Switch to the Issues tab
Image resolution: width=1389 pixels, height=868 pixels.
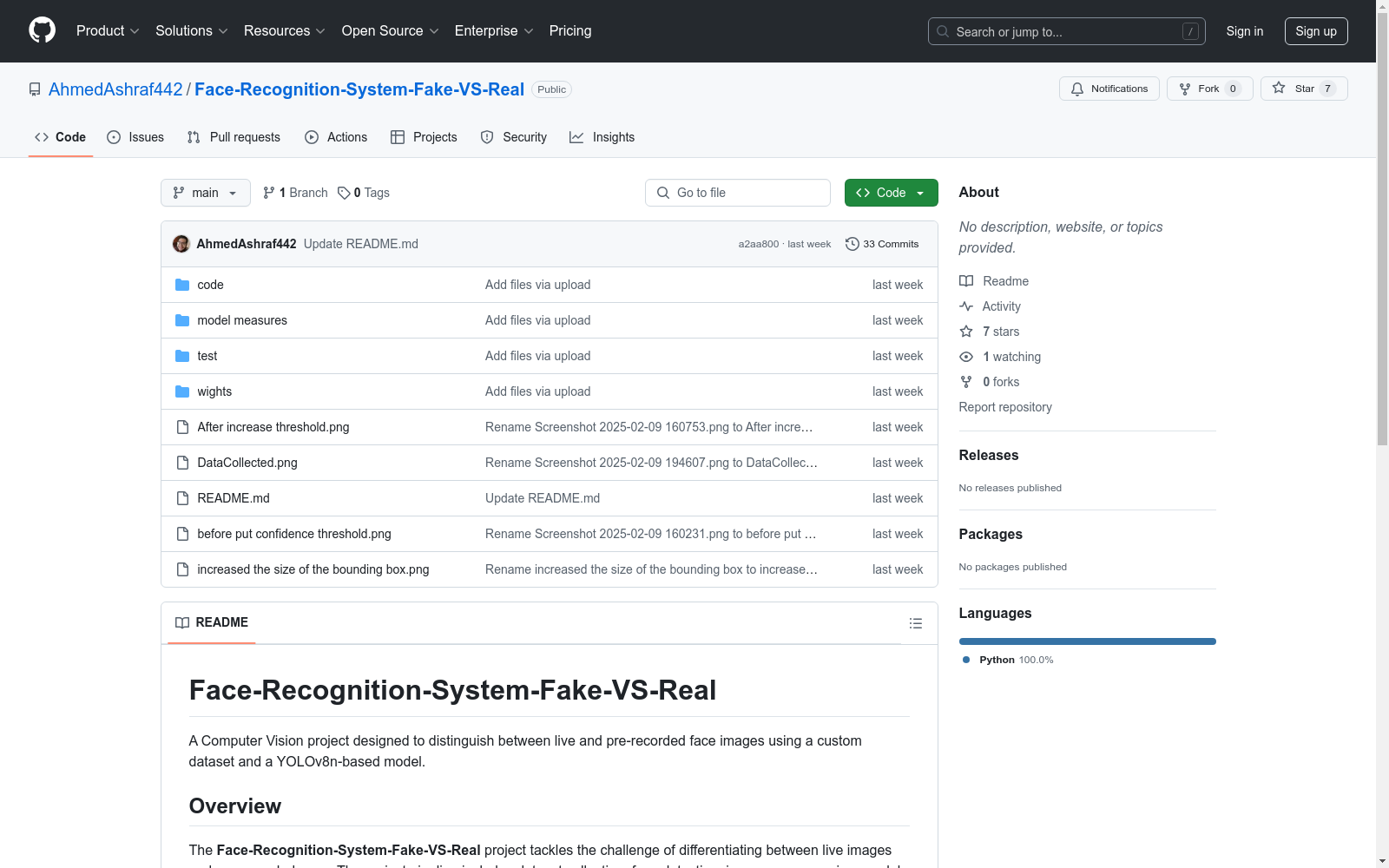point(135,137)
